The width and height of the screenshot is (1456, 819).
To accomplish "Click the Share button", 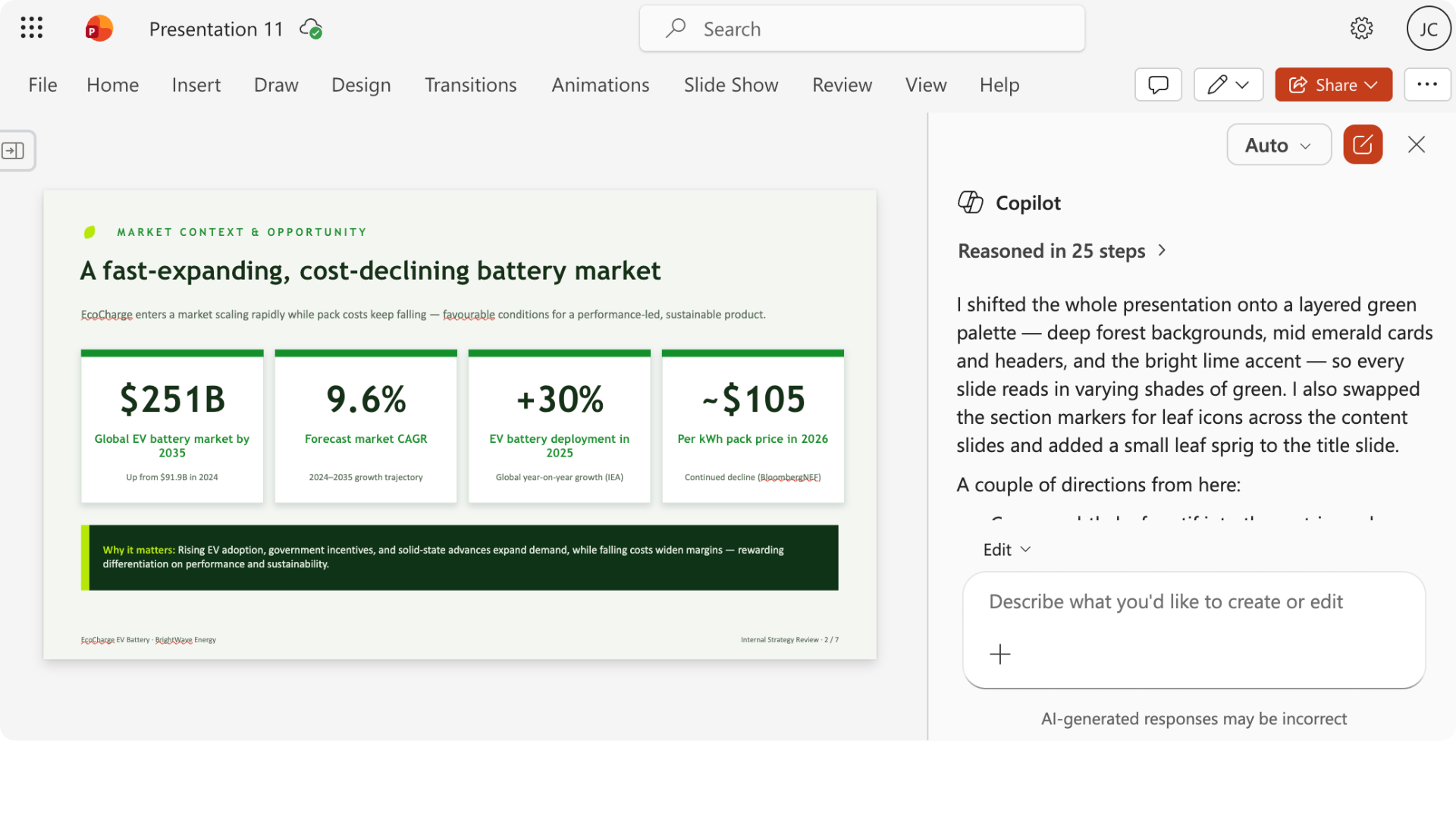I will [1333, 84].
